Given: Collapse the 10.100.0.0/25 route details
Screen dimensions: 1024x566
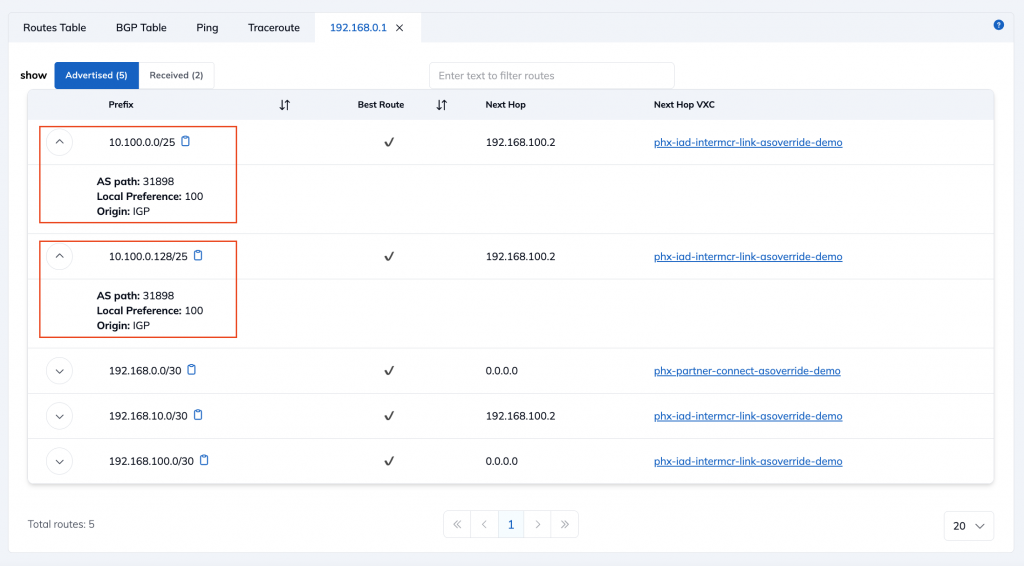Looking at the screenshot, I should tap(59, 142).
